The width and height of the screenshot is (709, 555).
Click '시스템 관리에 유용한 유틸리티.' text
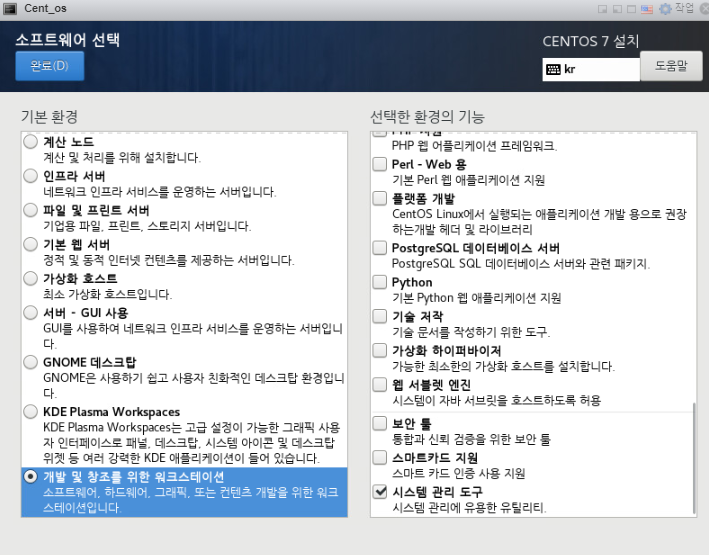pos(469,508)
